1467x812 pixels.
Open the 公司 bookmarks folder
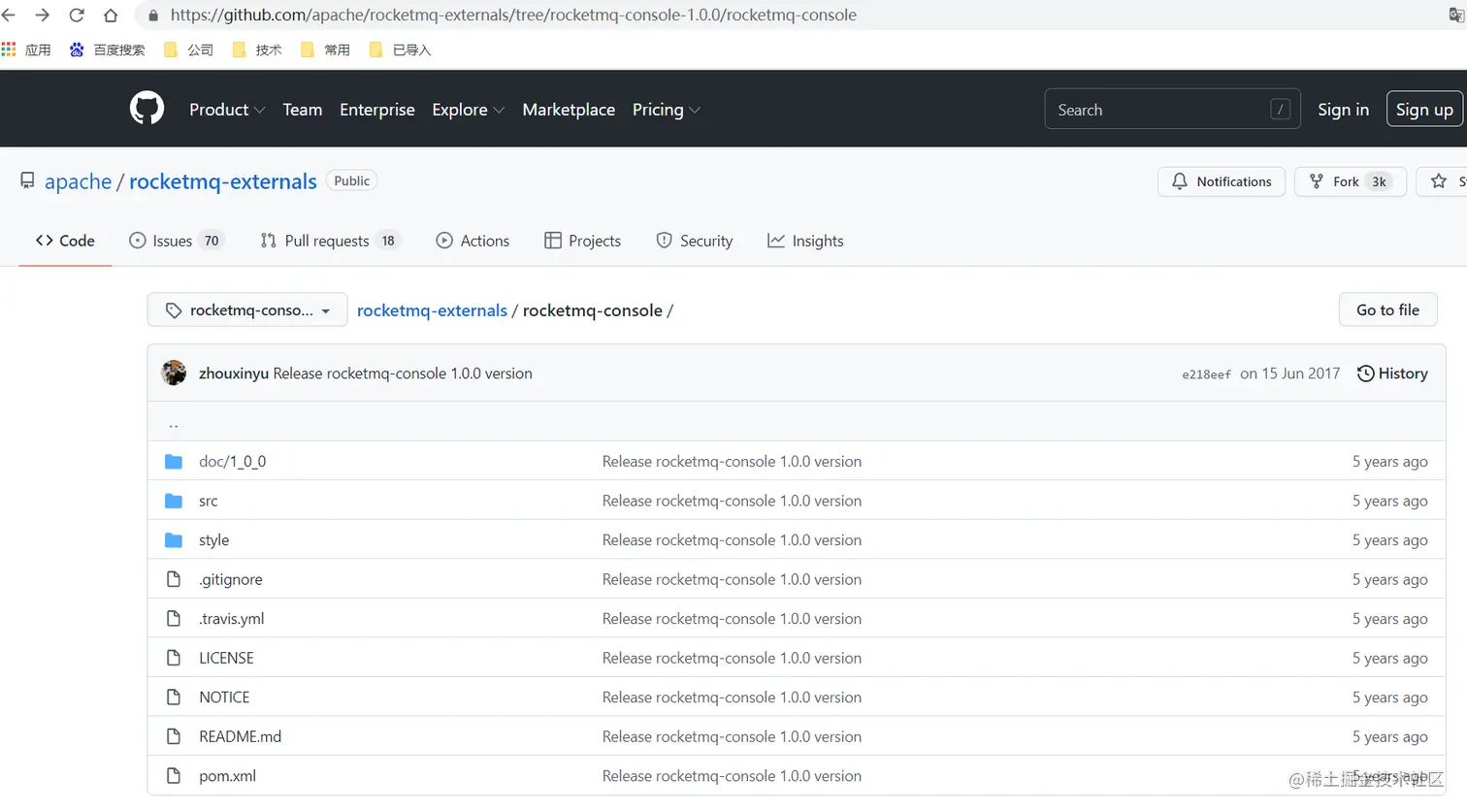click(188, 49)
